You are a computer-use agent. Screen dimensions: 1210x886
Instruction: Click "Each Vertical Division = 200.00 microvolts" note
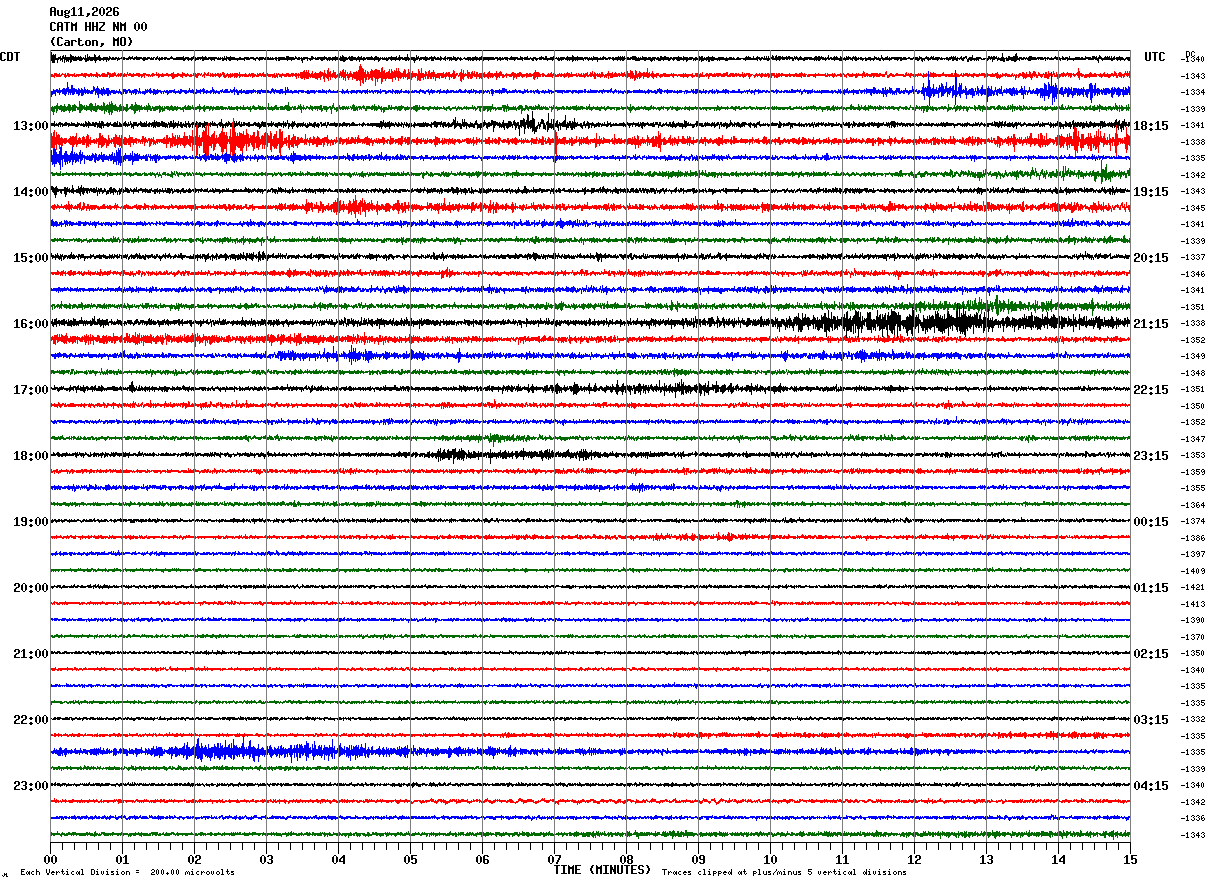[127, 872]
